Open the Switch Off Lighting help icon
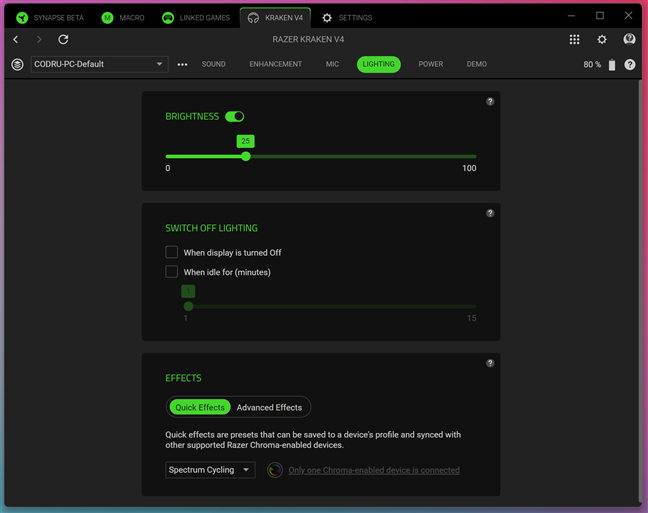This screenshot has width=648, height=513. (x=490, y=213)
